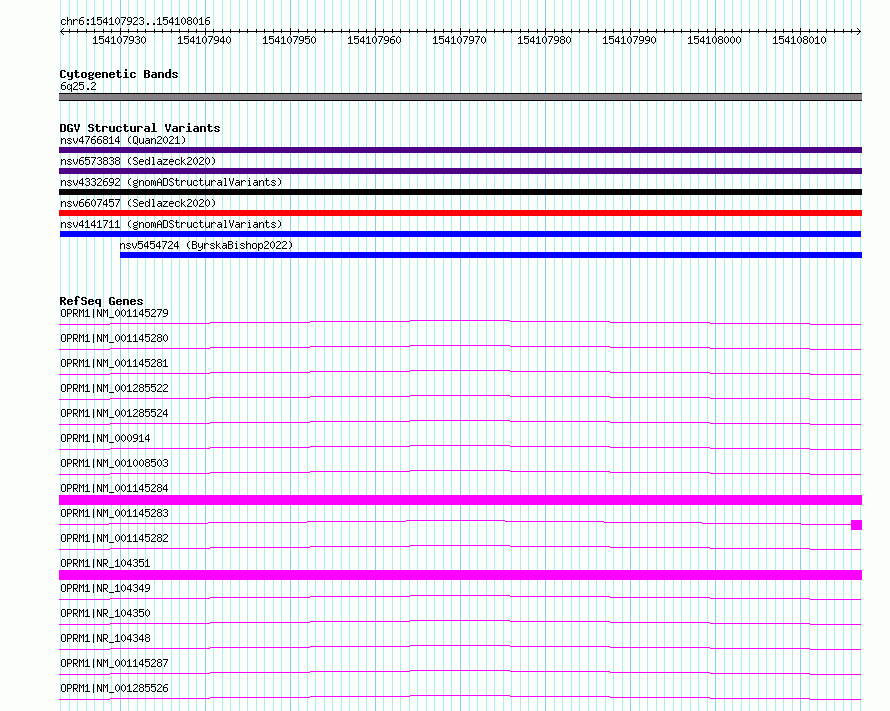Open transcript OPRM1|NR_104349
This screenshot has width=890, height=711.
tap(105, 588)
